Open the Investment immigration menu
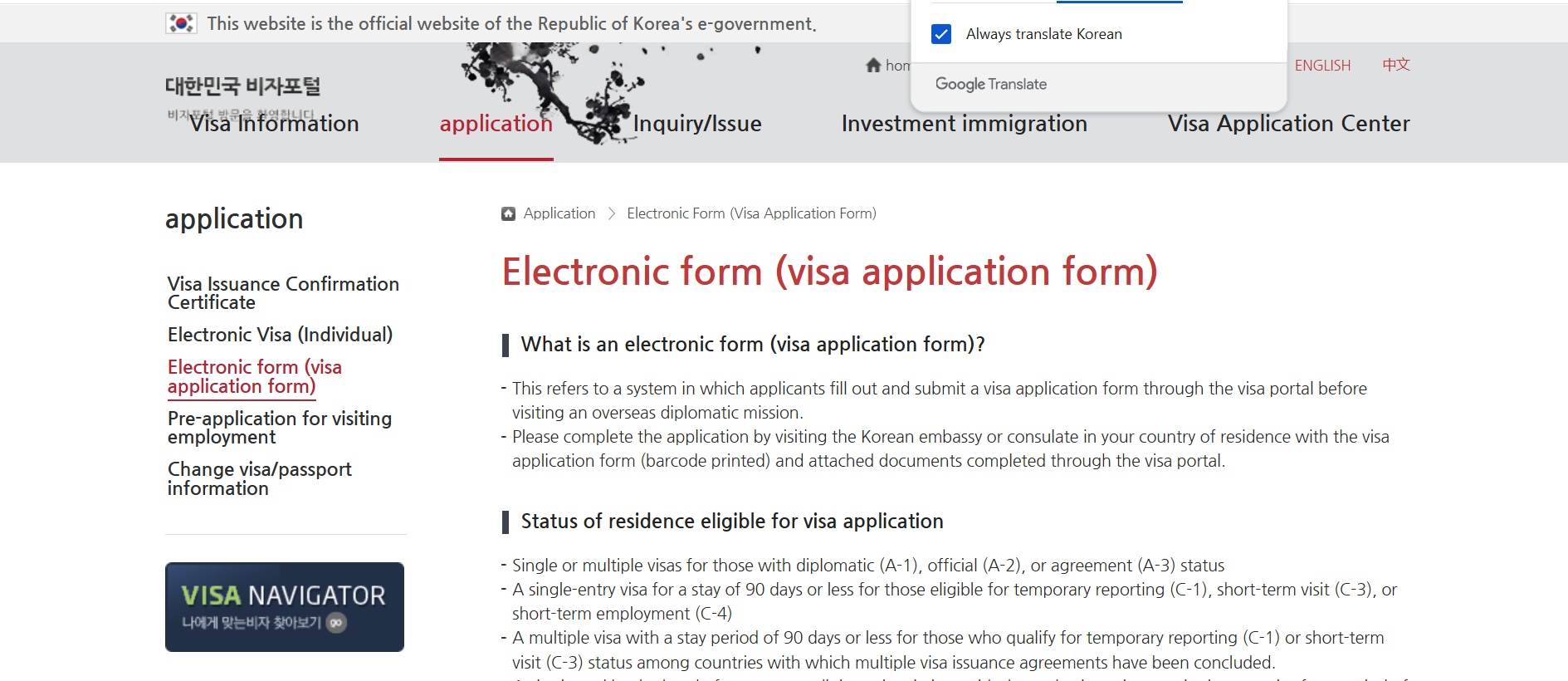The height and width of the screenshot is (681, 1568). tap(965, 124)
